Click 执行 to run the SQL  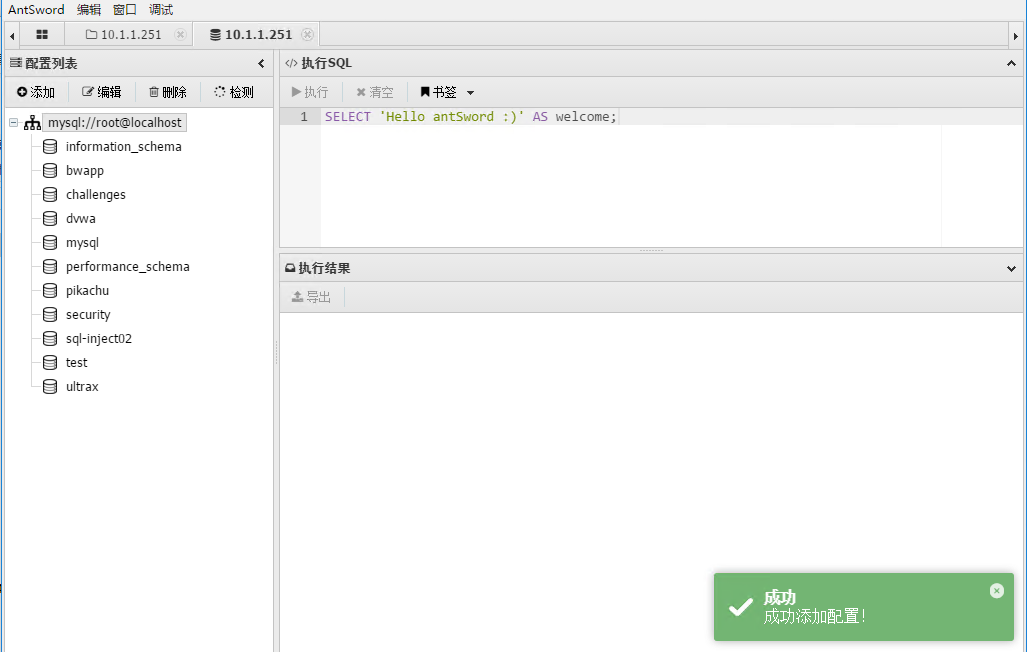(310, 92)
